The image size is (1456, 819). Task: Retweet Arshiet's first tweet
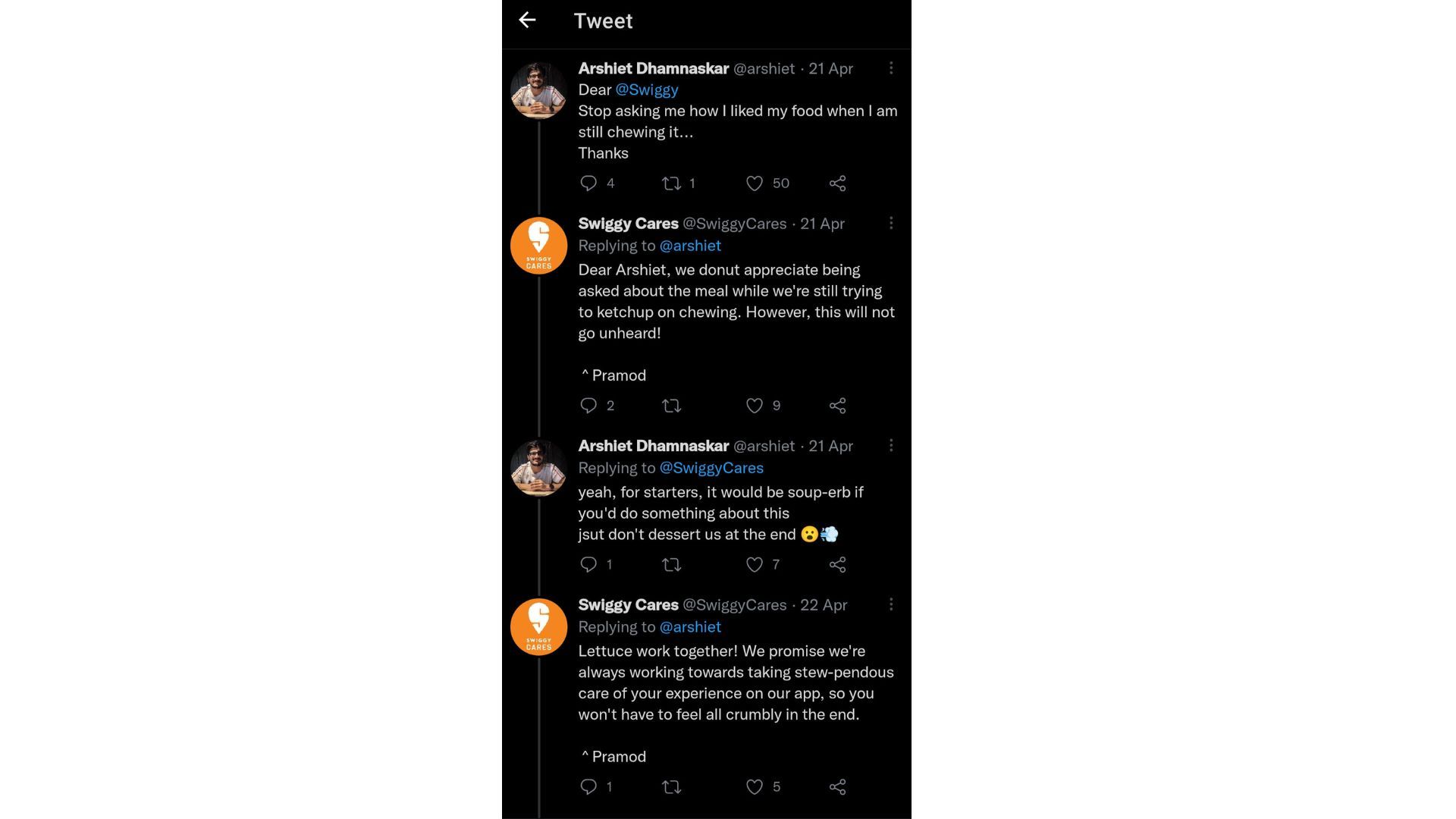pos(670,183)
